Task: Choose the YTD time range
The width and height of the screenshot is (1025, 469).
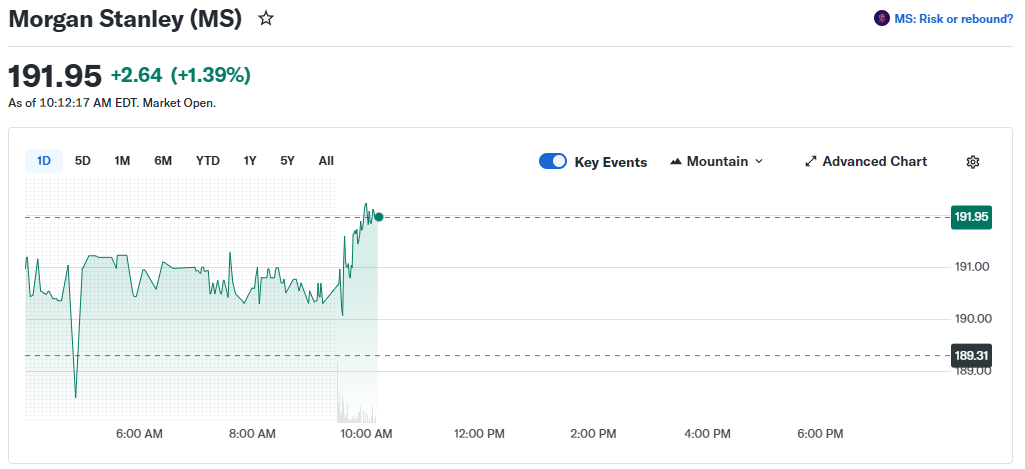Action: pos(208,161)
